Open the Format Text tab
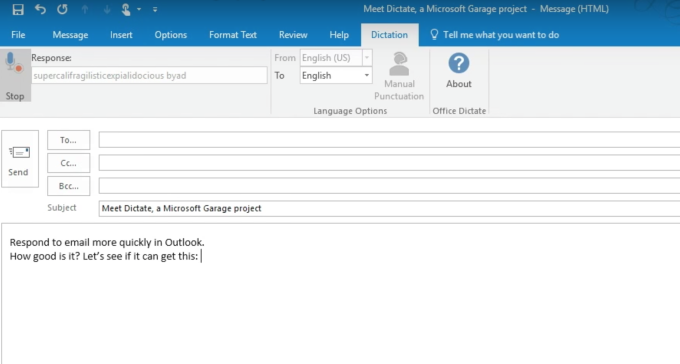The width and height of the screenshot is (680, 364). tap(233, 35)
